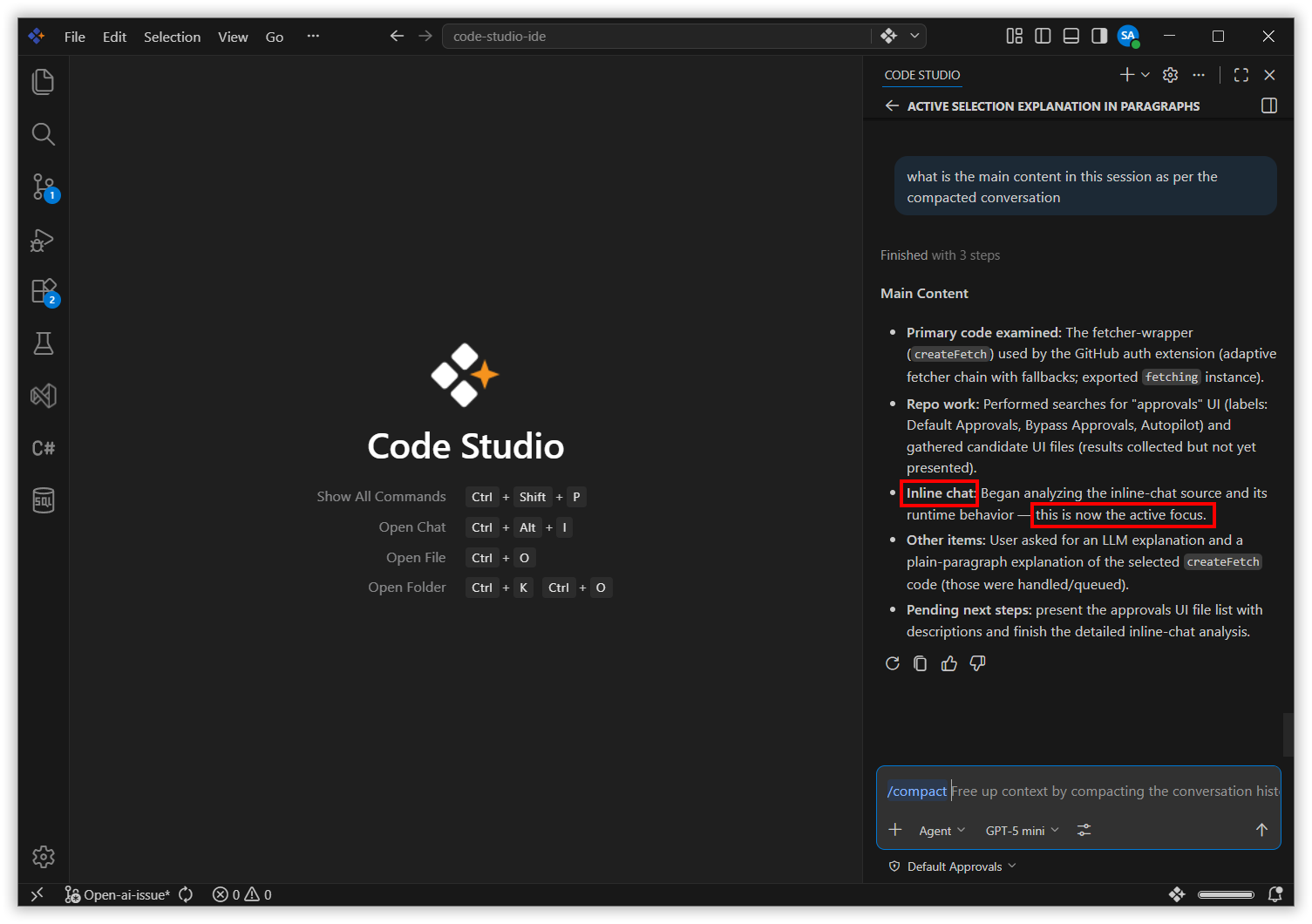Regenerate the chat response
Screen dimensions: 1312x924
pyautogui.click(x=892, y=663)
